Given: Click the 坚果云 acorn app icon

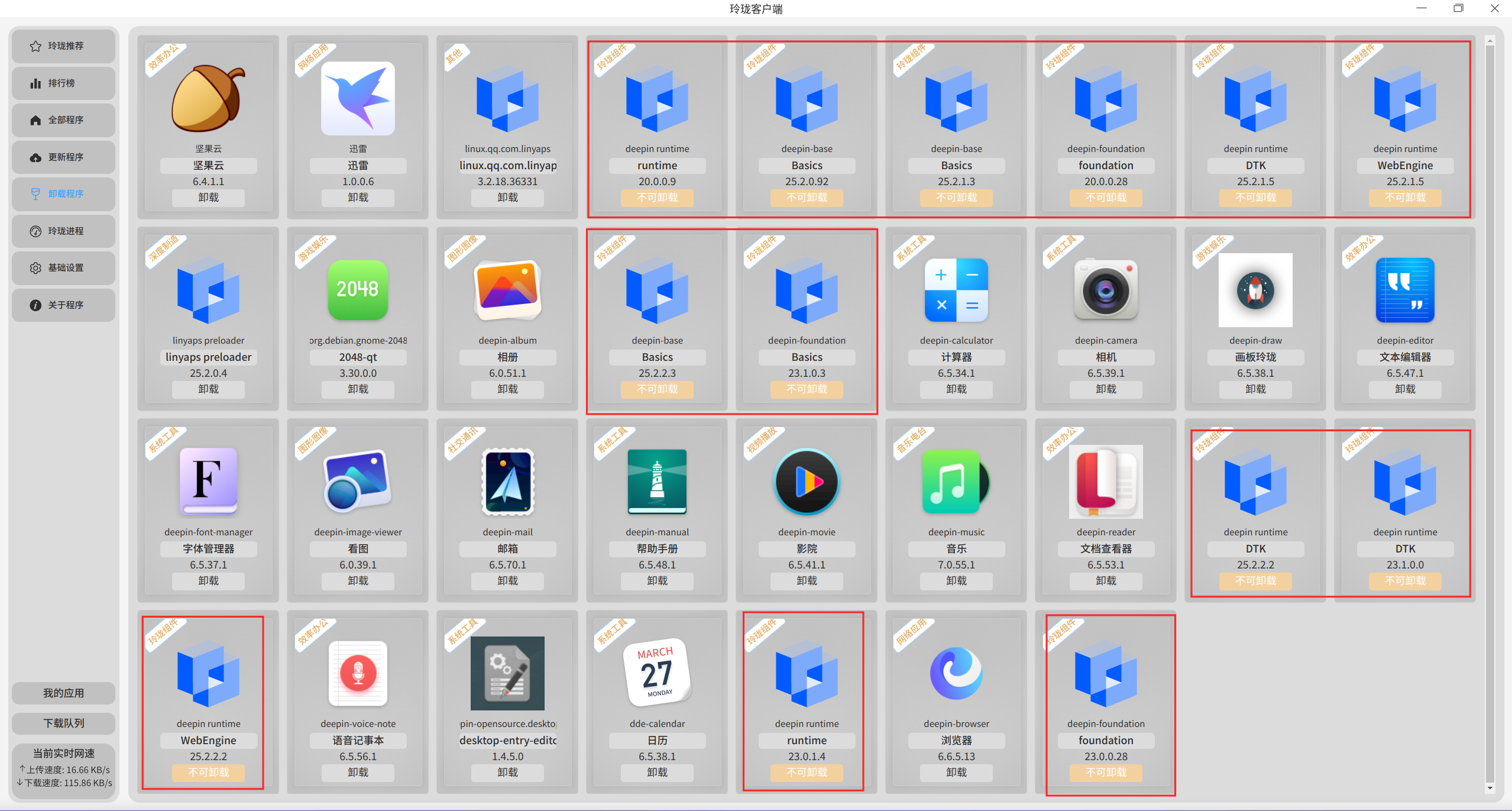Looking at the screenshot, I should (208, 98).
